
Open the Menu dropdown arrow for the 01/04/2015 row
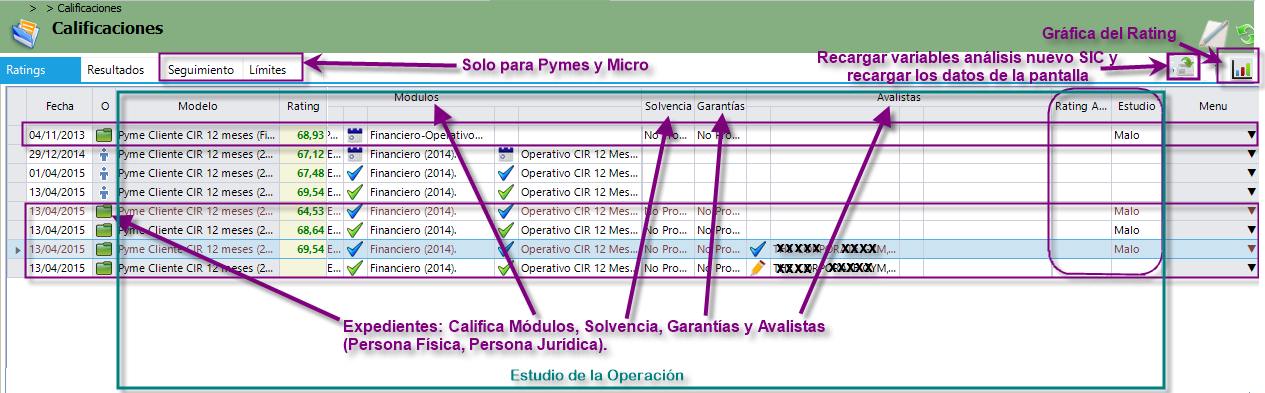[1251, 174]
